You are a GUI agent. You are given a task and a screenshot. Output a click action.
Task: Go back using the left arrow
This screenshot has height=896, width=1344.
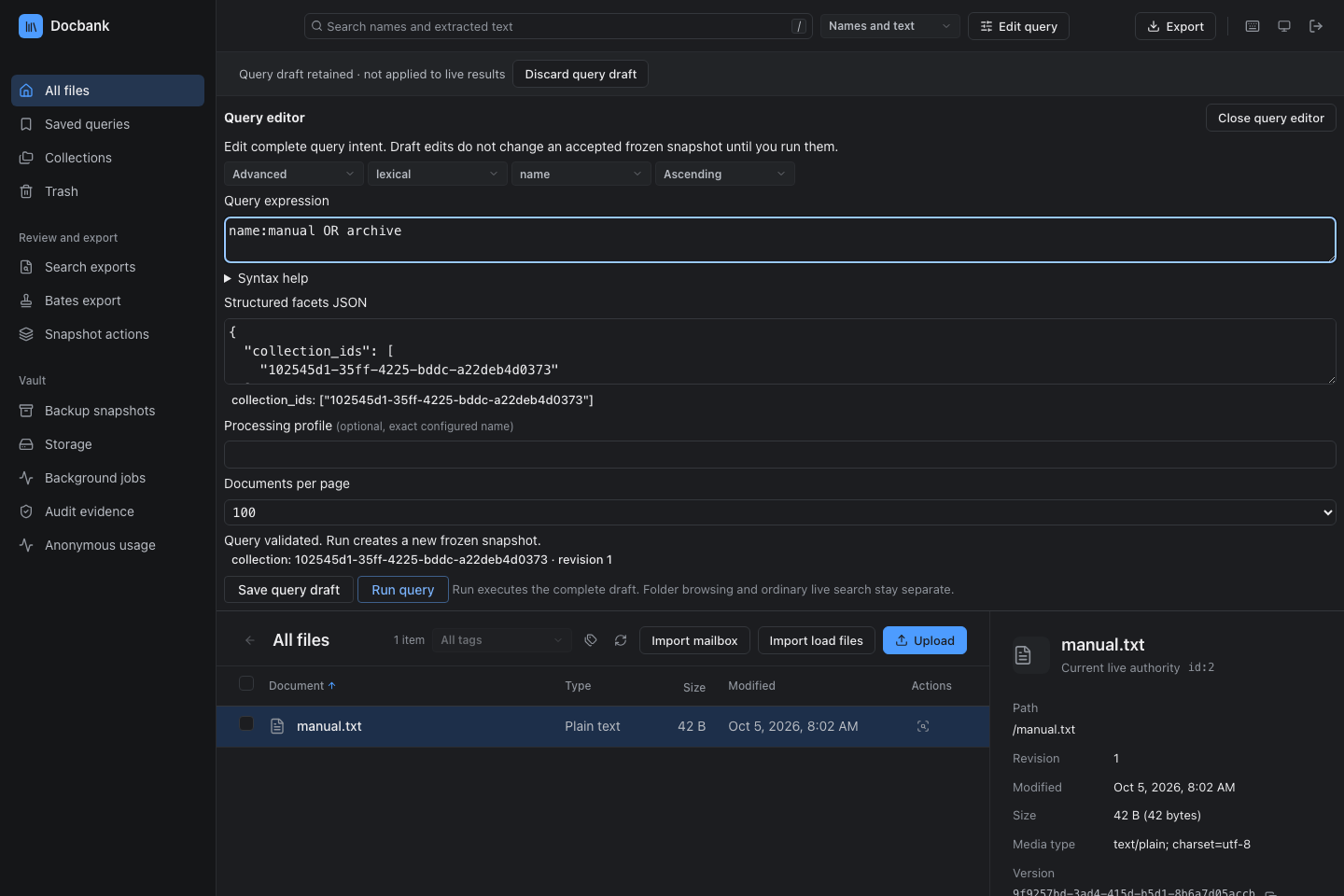coord(250,640)
